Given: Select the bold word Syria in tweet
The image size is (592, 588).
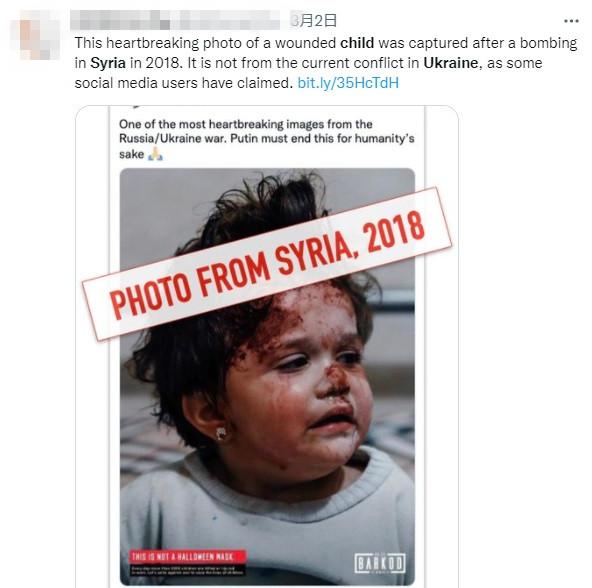Looking at the screenshot, I should 108,63.
